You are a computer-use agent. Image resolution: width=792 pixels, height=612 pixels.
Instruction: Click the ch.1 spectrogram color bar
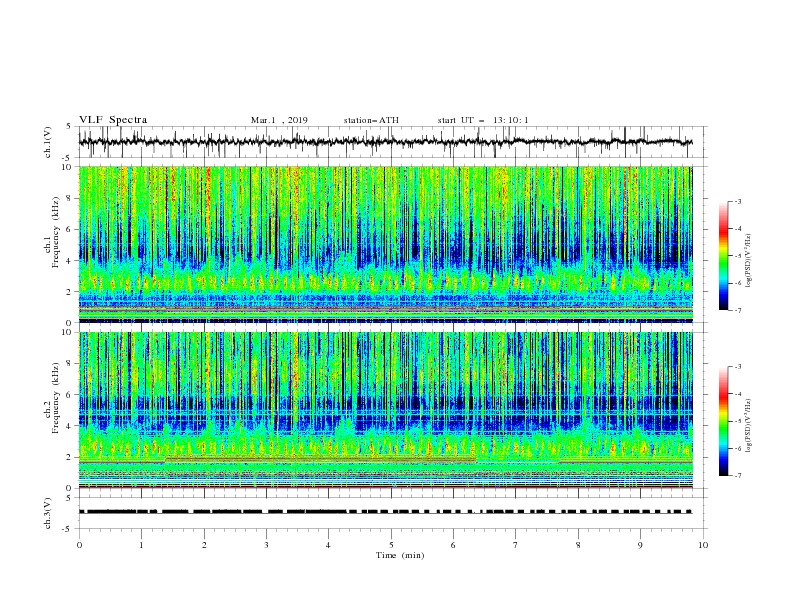[724, 256]
